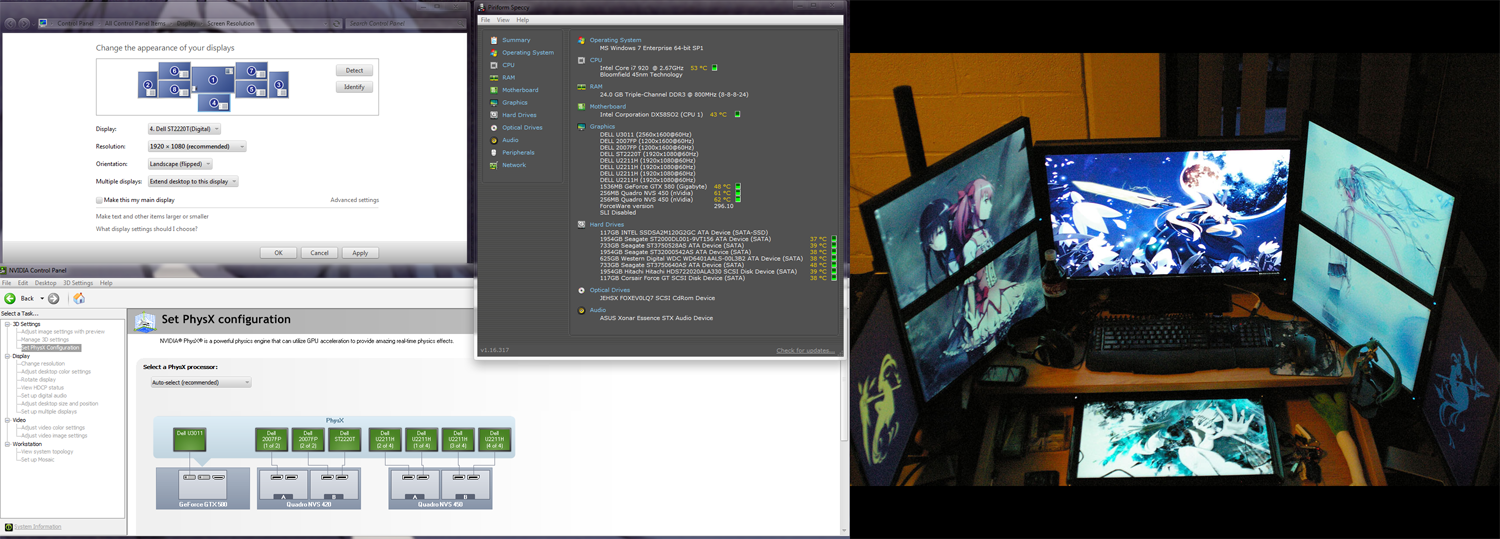Open PhysX processor Auto-select dropdown
The width and height of the screenshot is (1500, 539).
click(200, 382)
